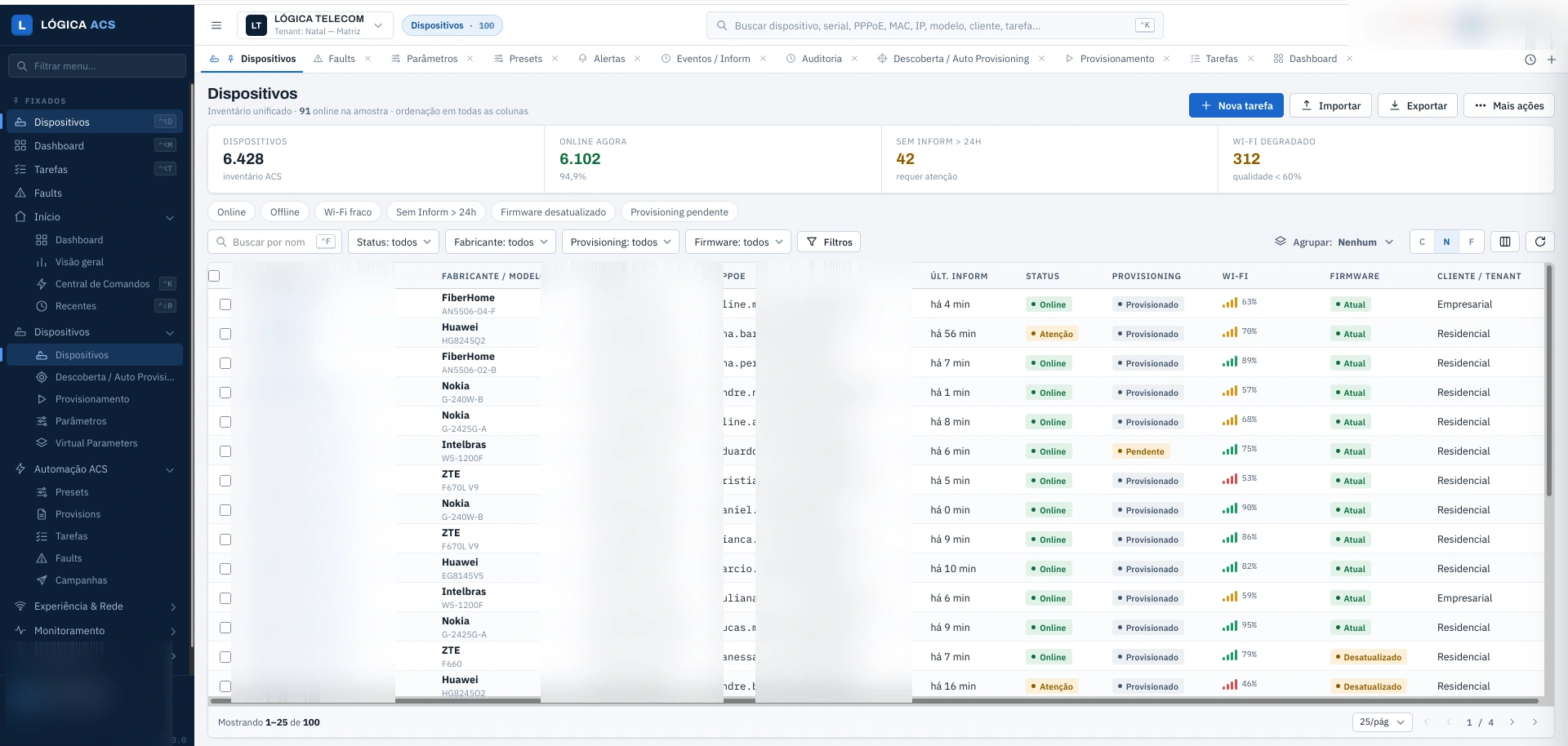Open the column chooser icon

tap(1505, 242)
